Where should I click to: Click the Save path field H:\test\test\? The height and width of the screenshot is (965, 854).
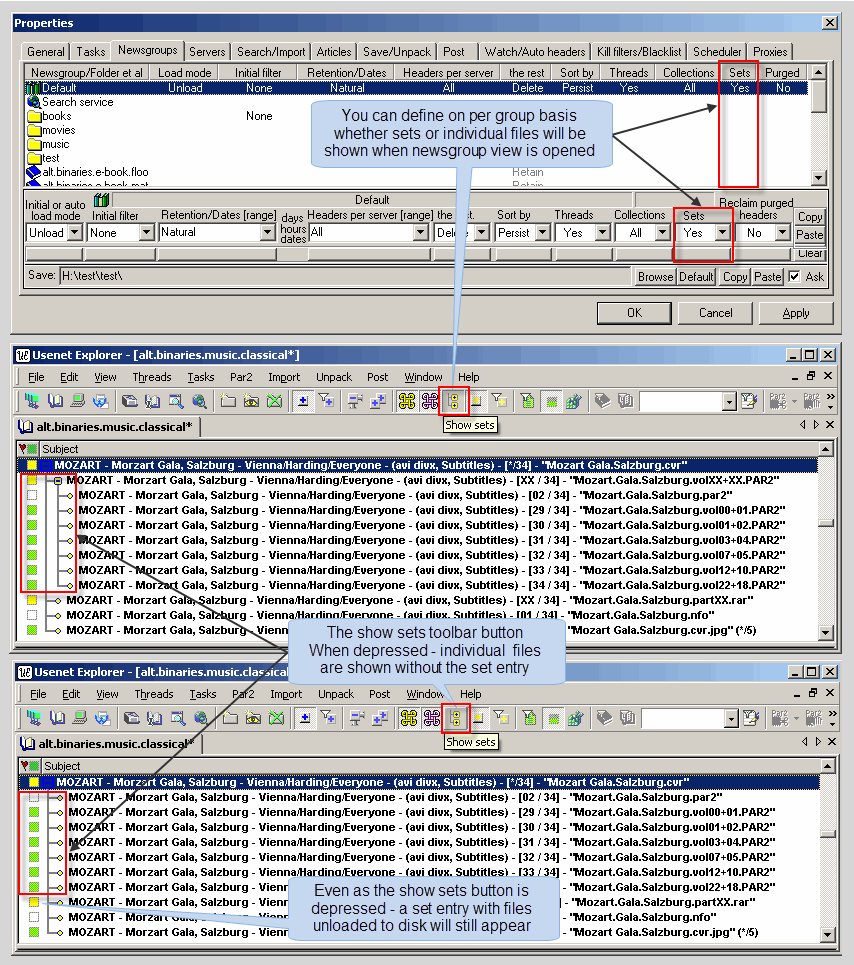(340, 276)
